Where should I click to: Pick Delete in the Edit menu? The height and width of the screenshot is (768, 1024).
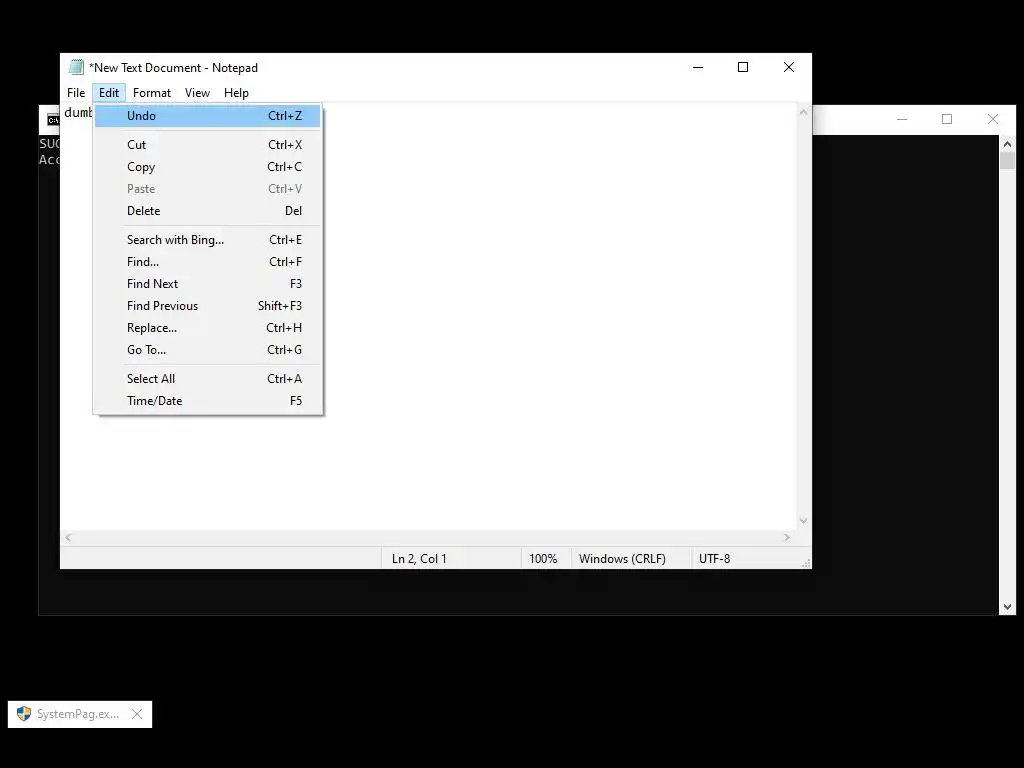(208, 211)
